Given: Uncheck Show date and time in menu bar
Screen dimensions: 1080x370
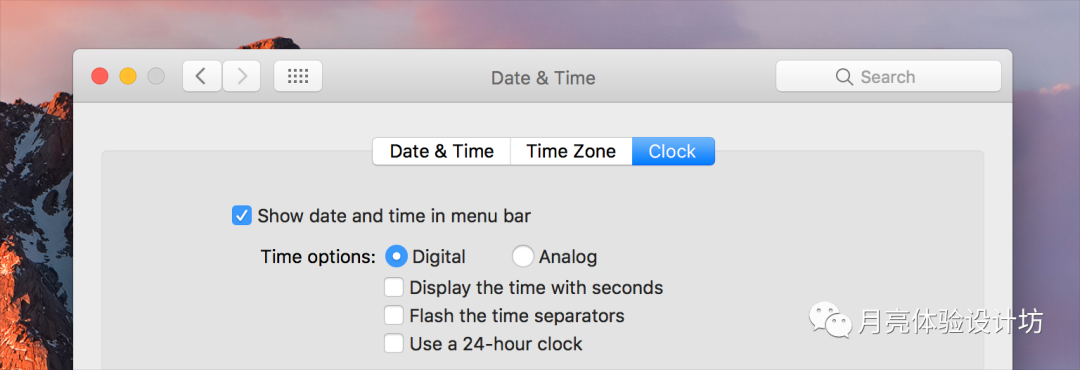Looking at the screenshot, I should pos(242,216).
